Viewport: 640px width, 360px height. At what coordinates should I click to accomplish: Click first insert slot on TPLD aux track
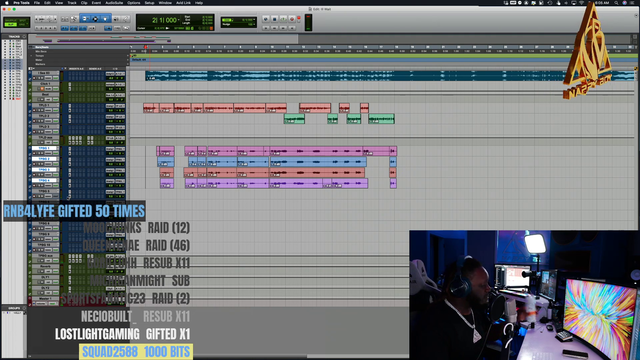70,138
